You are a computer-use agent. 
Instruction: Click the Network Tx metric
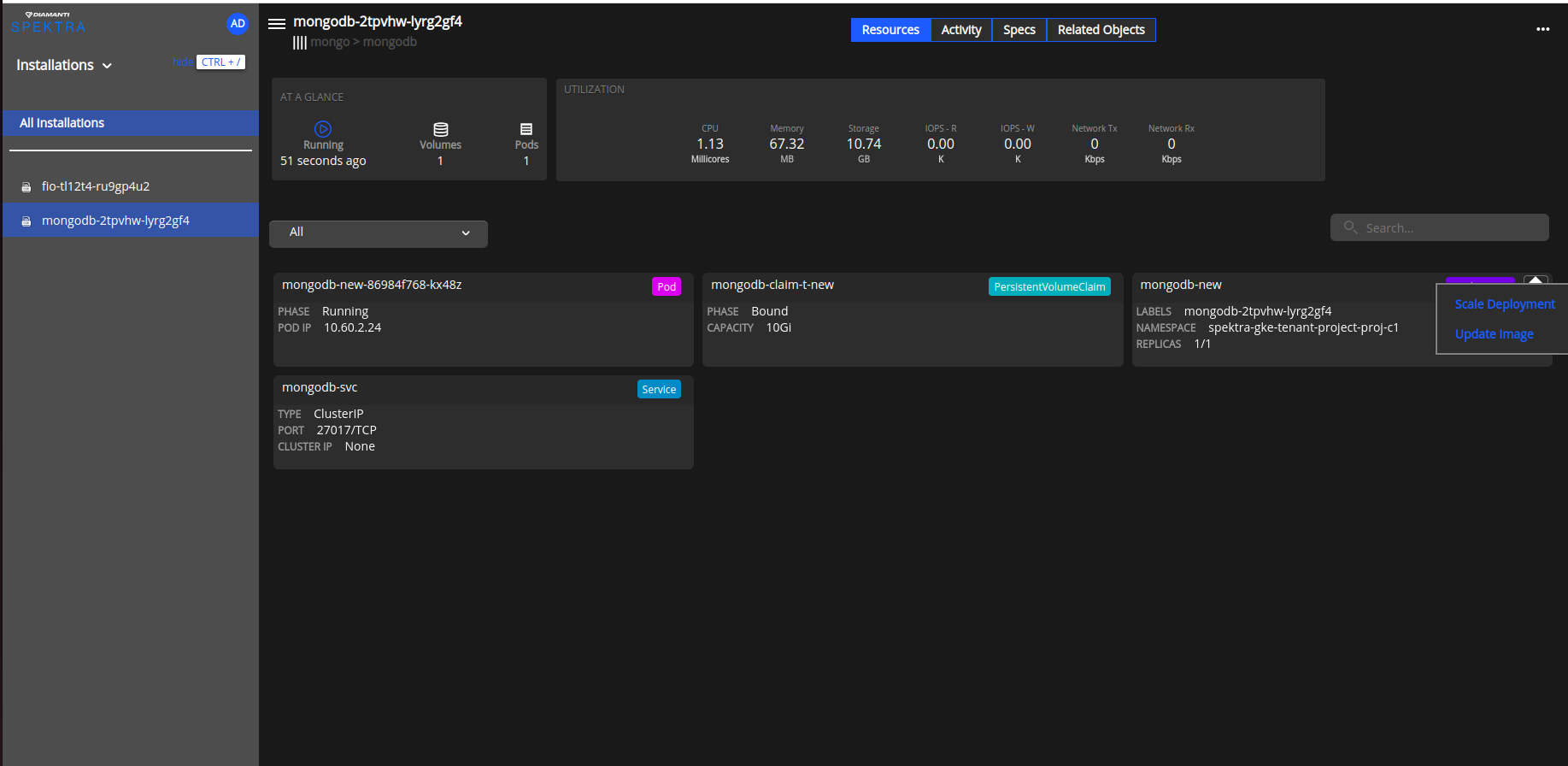(x=1095, y=144)
